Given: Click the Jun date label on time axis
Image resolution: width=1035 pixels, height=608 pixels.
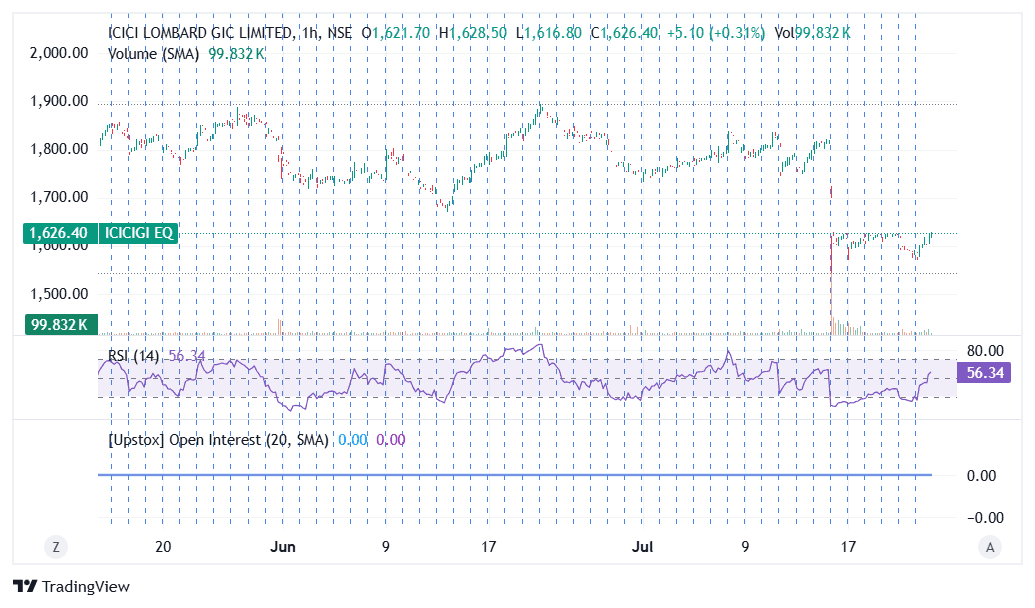Looking at the screenshot, I should point(283,547).
